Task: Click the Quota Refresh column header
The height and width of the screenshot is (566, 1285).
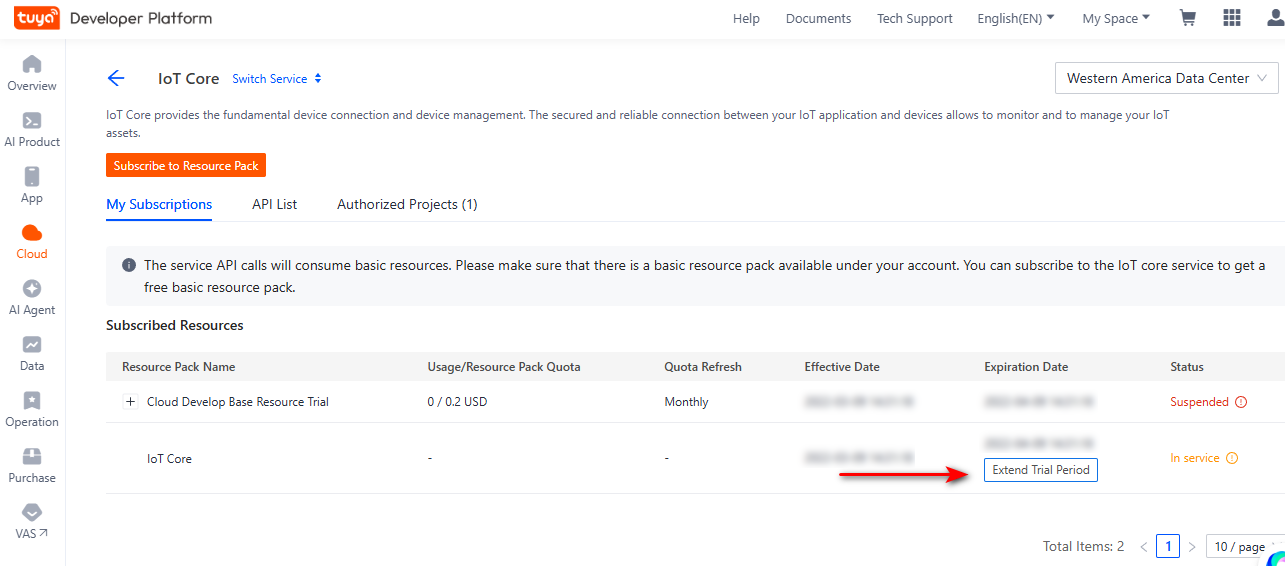Action: tap(703, 367)
